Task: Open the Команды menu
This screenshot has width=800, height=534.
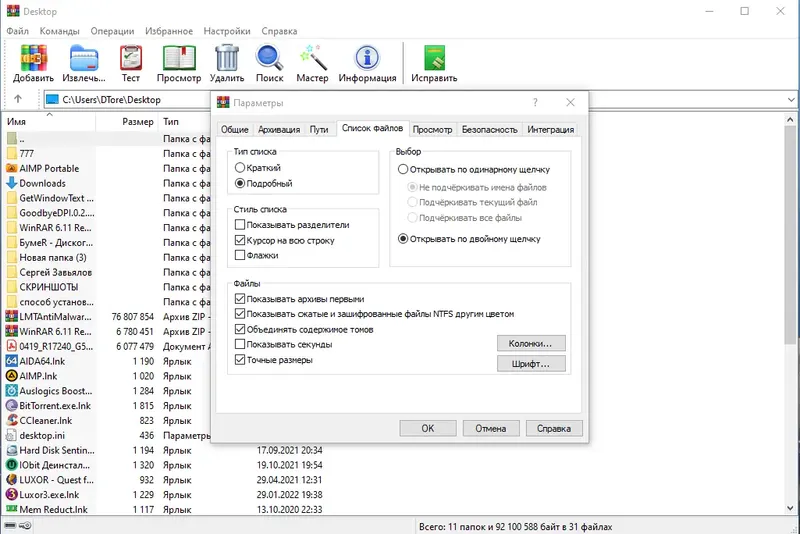Action: point(59,31)
